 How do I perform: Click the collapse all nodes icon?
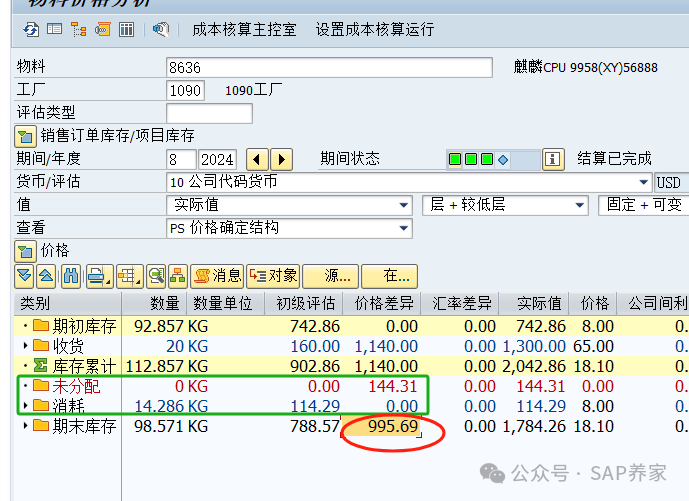tap(47, 276)
